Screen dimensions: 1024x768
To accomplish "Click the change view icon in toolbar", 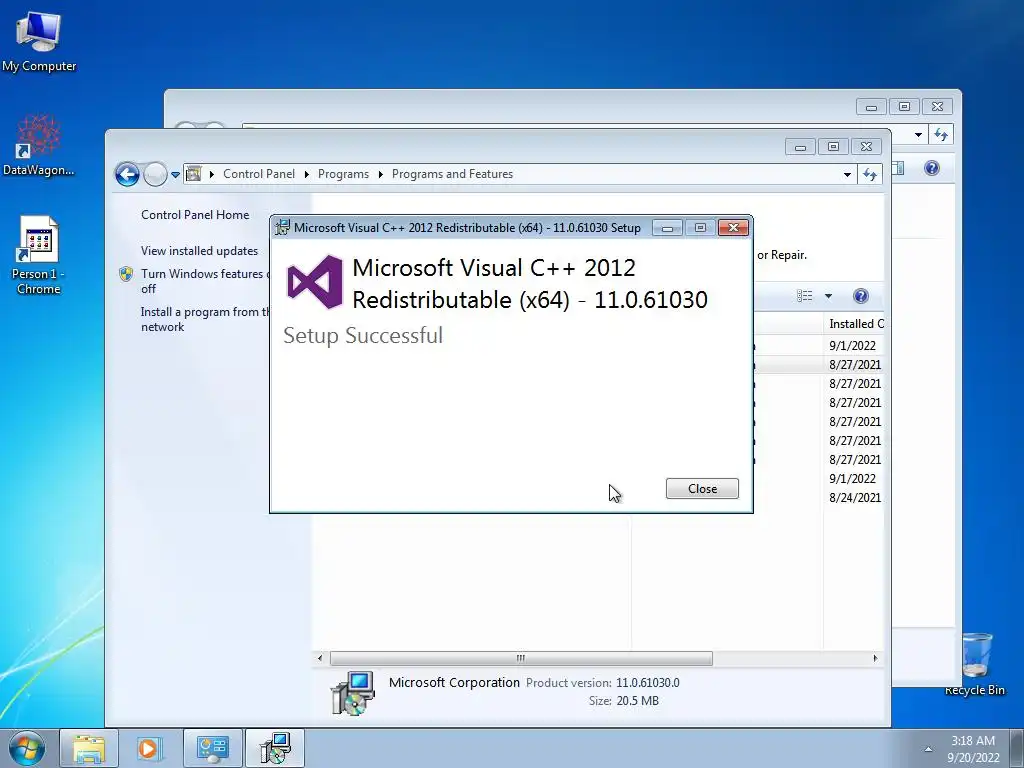I will click(x=805, y=296).
